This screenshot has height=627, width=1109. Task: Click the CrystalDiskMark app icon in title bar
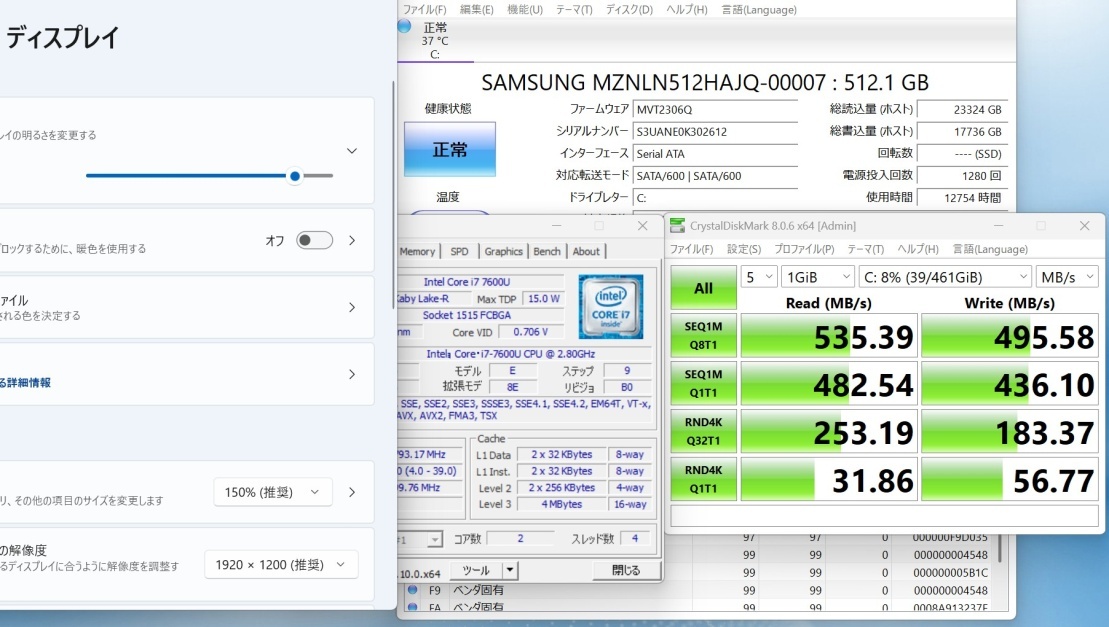click(x=678, y=225)
